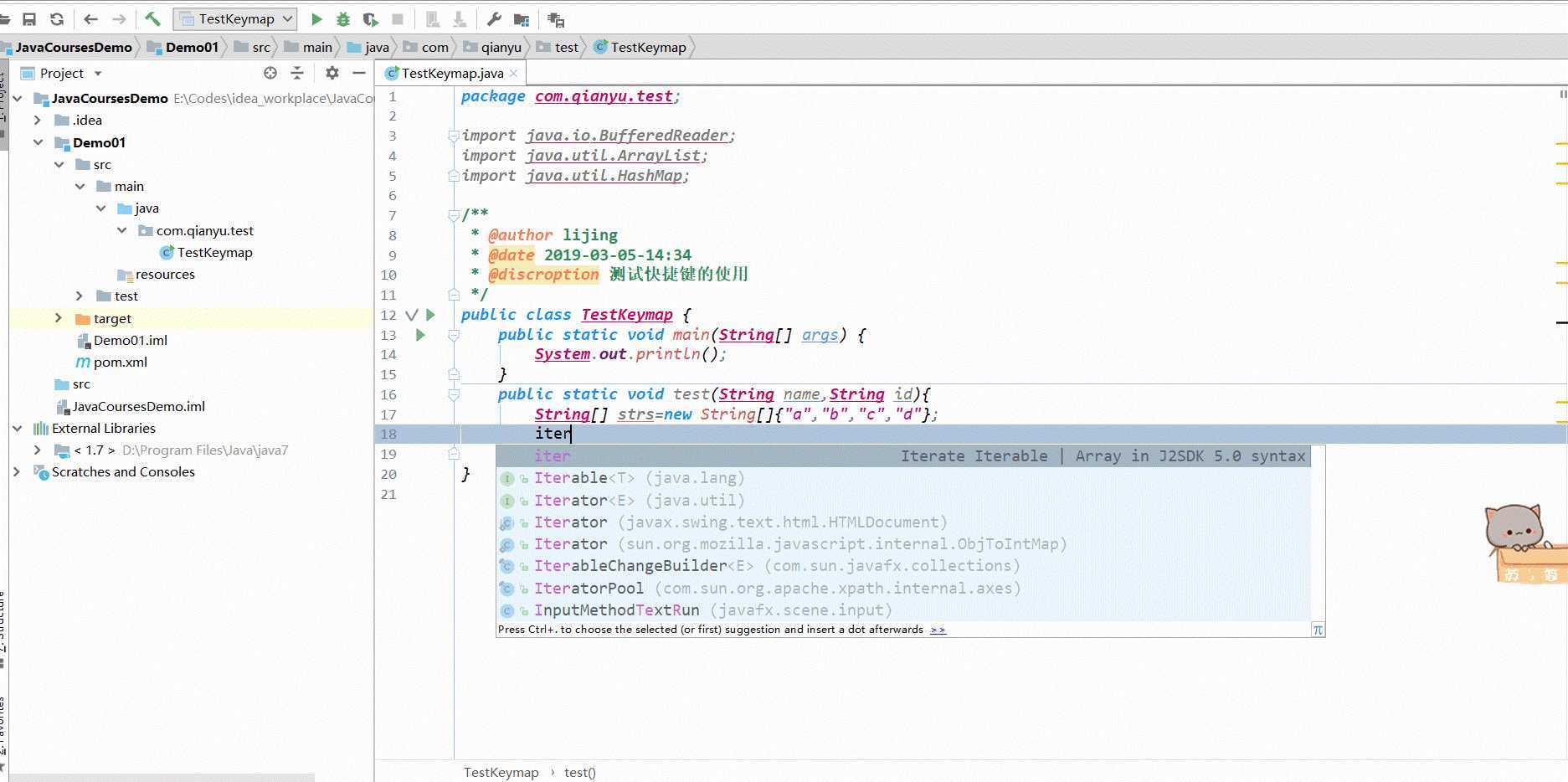The width and height of the screenshot is (1568, 782).
Task: Click test() in the bottom breadcrumb
Action: (579, 772)
